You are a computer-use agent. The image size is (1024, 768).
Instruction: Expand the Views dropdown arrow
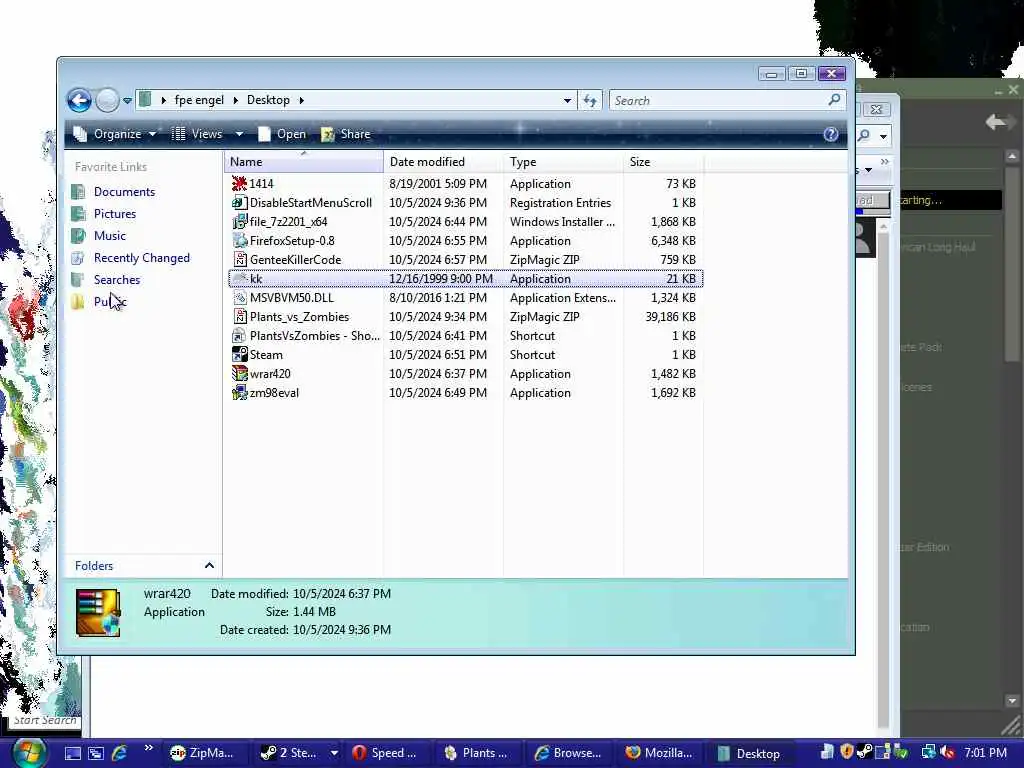tap(239, 134)
